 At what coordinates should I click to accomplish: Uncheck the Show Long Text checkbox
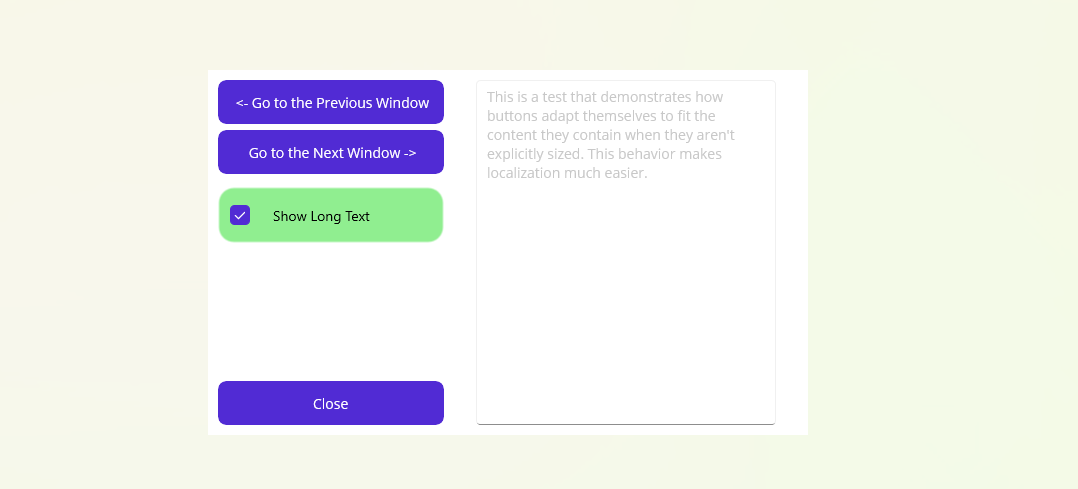(240, 215)
